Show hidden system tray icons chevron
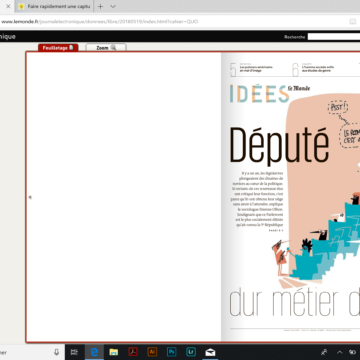The width and height of the screenshot is (360, 360). pos(339,352)
